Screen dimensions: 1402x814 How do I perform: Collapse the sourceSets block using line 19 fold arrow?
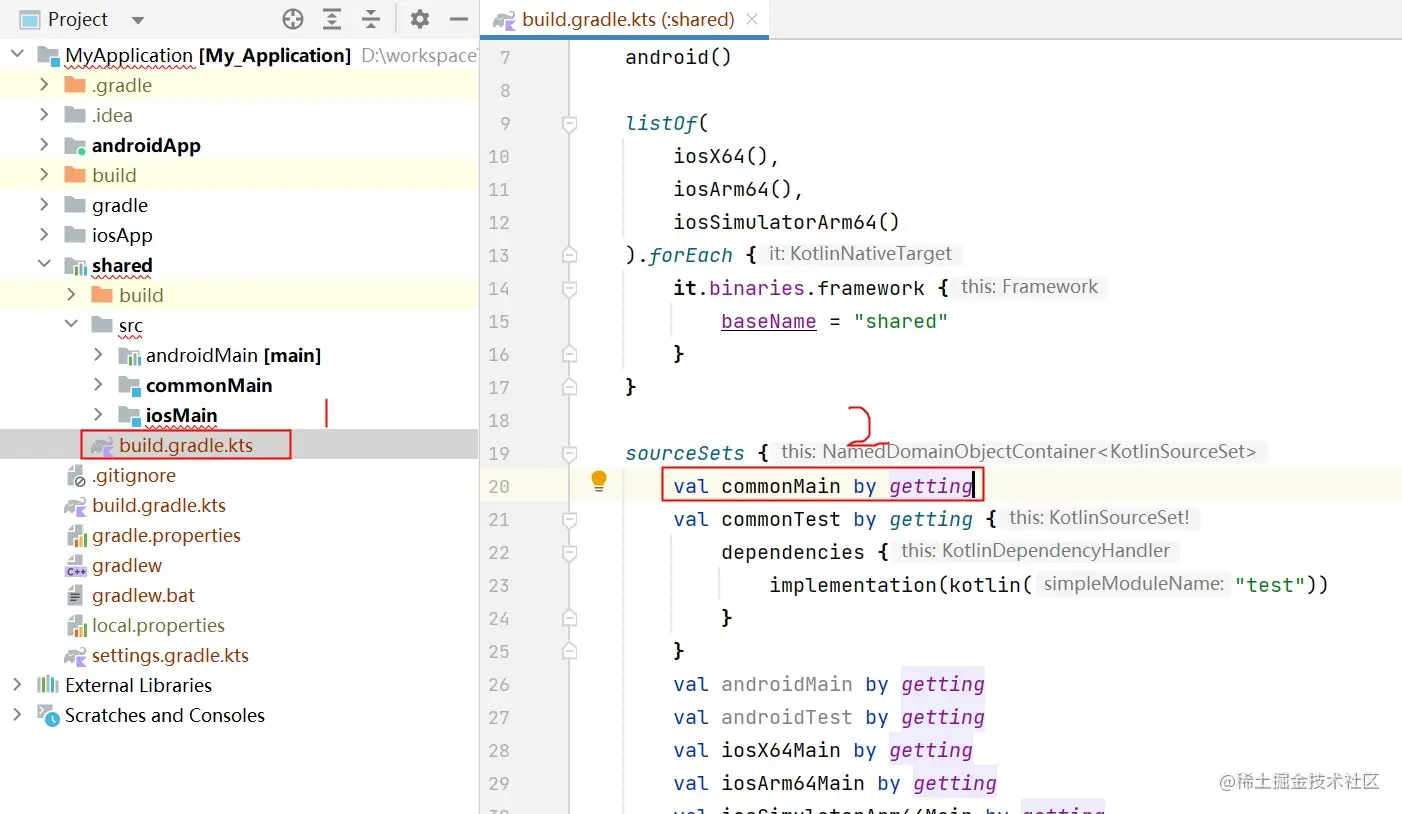point(570,451)
